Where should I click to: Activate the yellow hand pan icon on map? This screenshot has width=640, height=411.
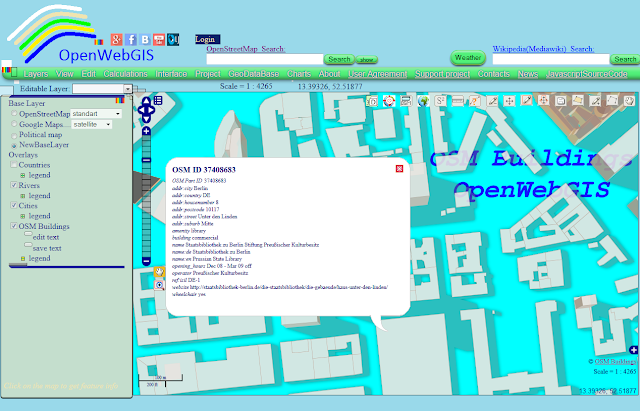click(x=159, y=272)
